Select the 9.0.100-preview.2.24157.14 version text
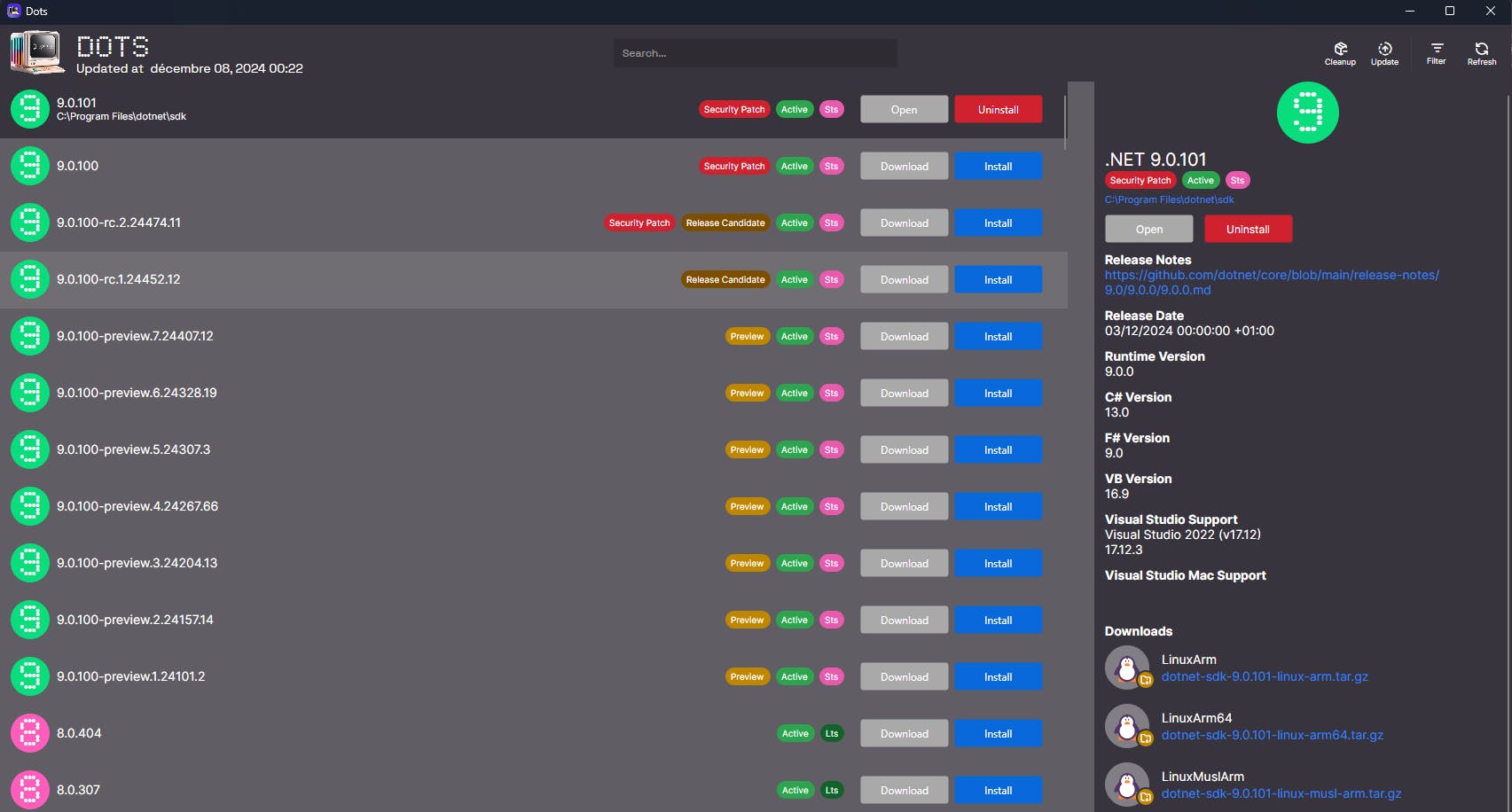This screenshot has height=812, width=1512. point(135,620)
